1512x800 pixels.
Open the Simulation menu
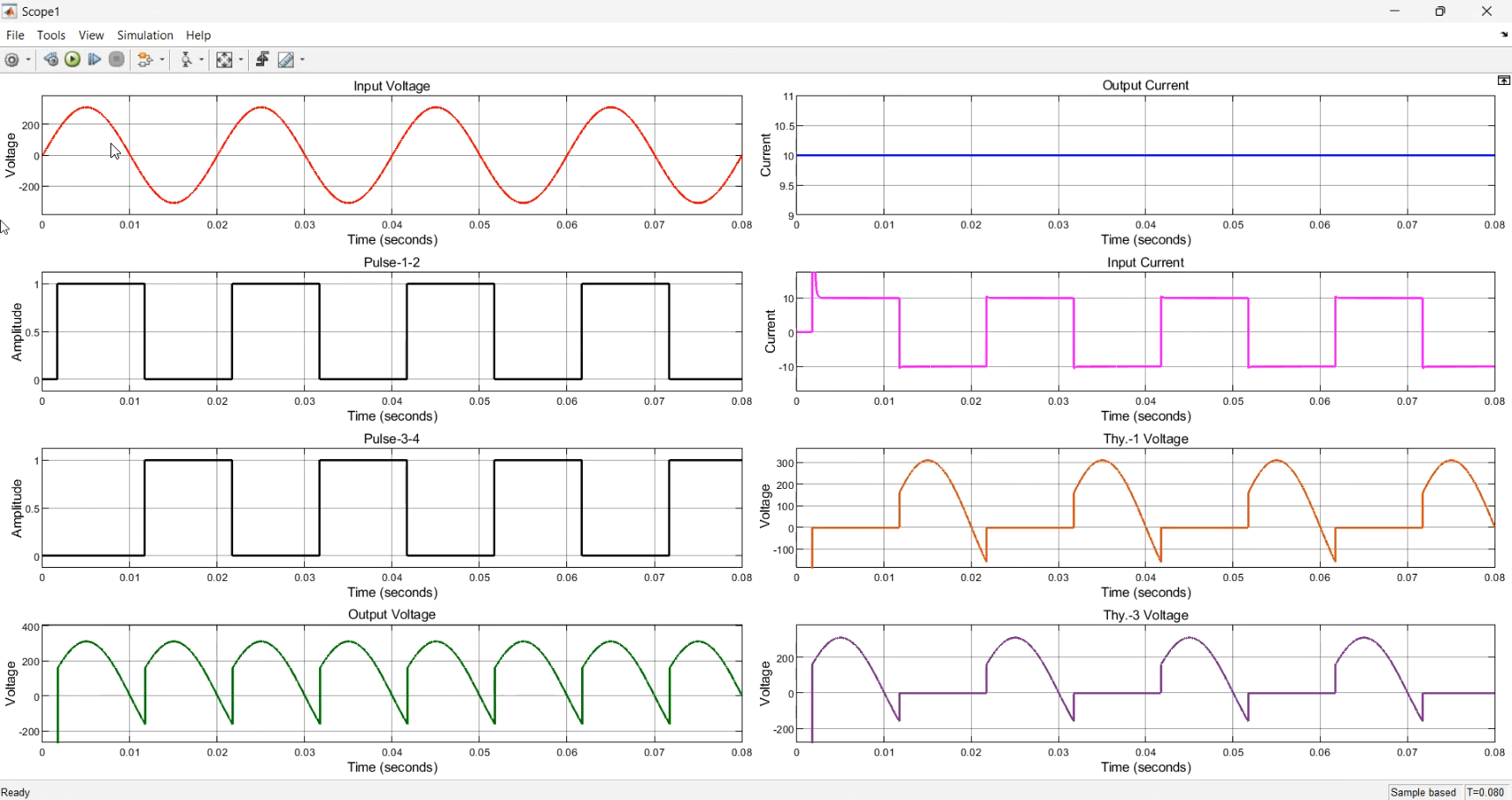coord(146,35)
